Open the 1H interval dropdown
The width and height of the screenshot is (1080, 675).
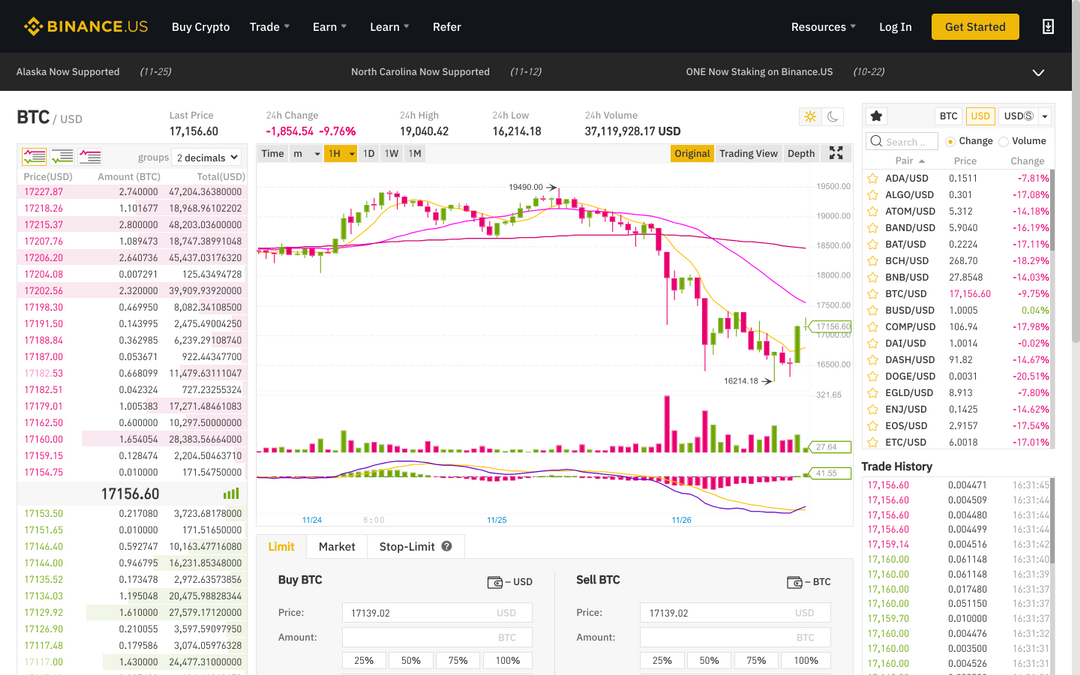(341, 153)
